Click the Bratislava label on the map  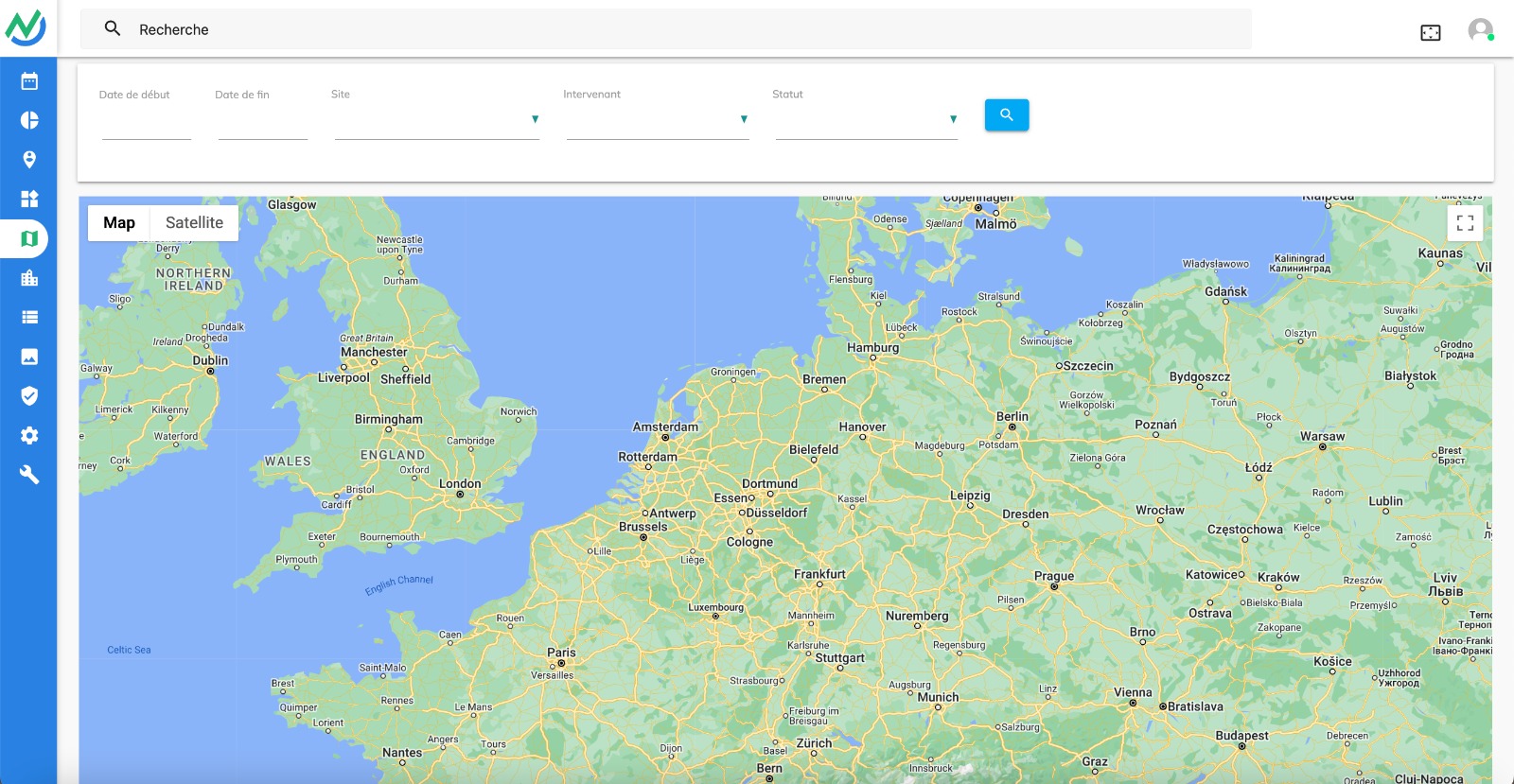[x=1195, y=706]
